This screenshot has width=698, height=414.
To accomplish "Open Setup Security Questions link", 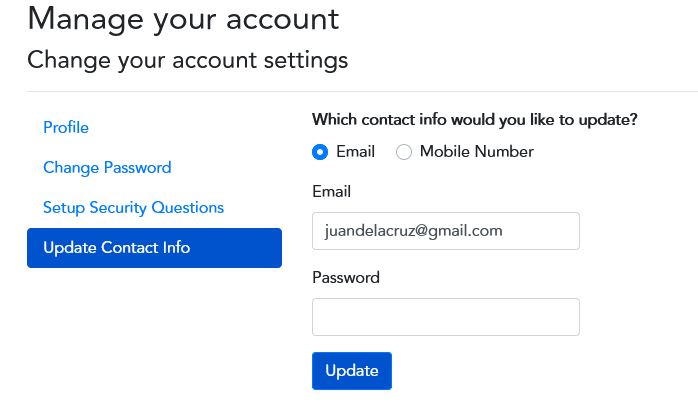I will 133,208.
